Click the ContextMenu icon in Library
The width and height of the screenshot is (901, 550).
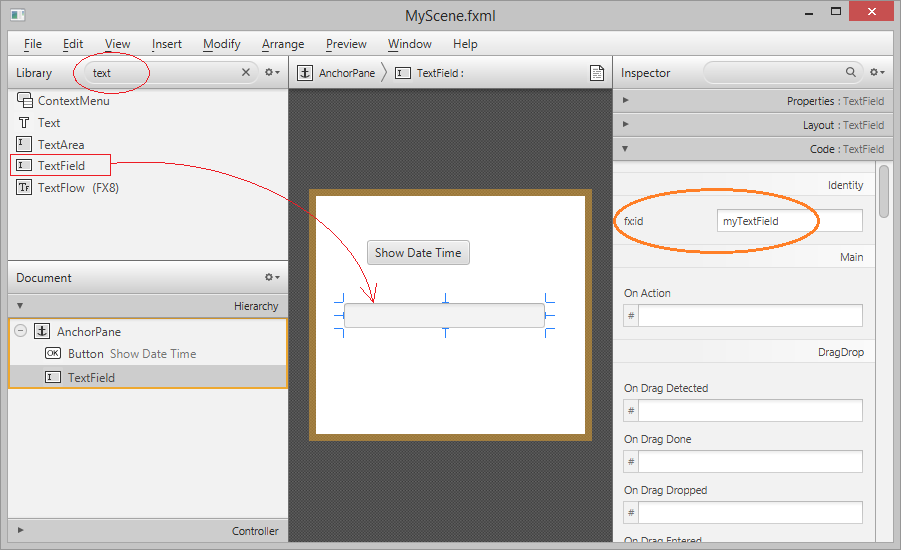click(x=24, y=100)
